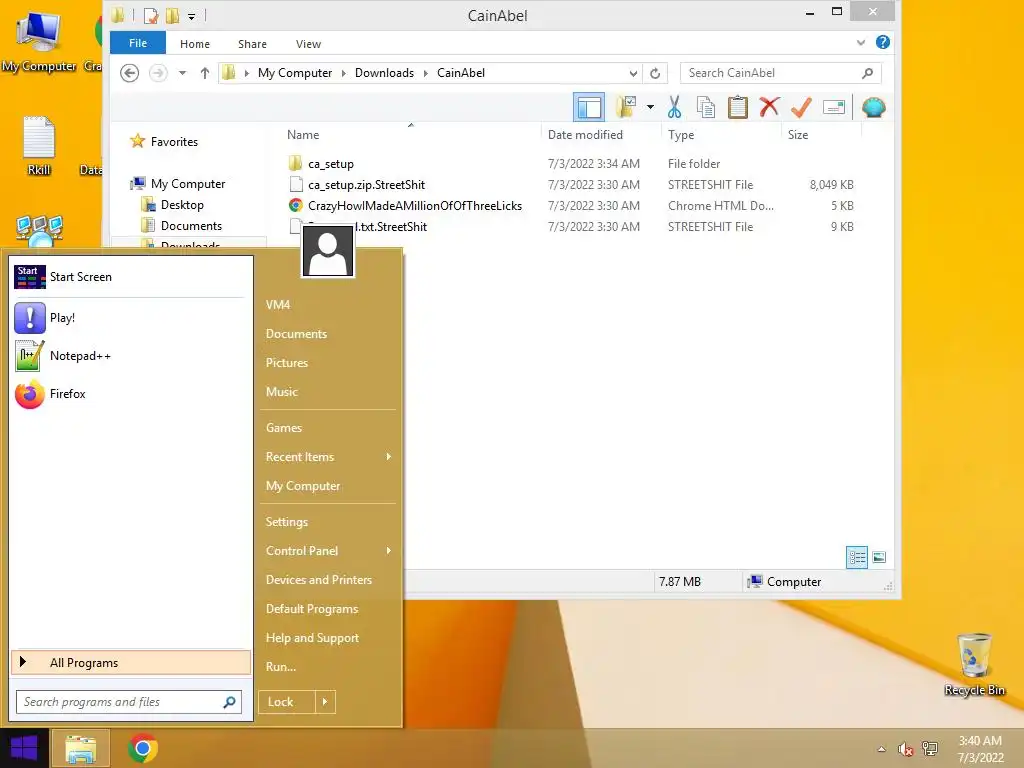
Task: Expand All Programs in start menu
Action: (131, 662)
